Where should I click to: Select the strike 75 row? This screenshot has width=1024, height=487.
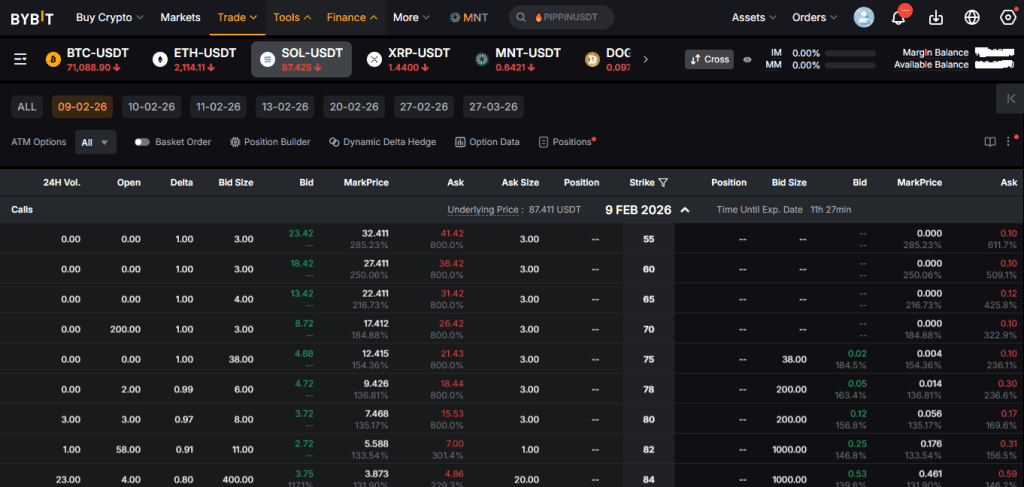tap(512, 359)
